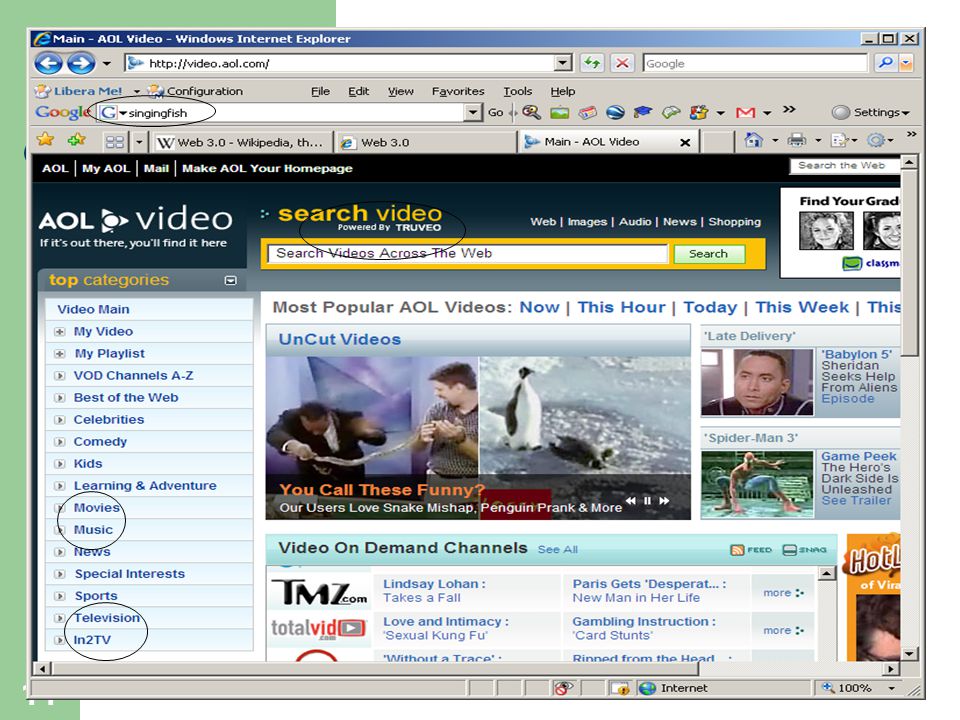Open the File menu
Screen dimensions: 960x720
pos(320,91)
